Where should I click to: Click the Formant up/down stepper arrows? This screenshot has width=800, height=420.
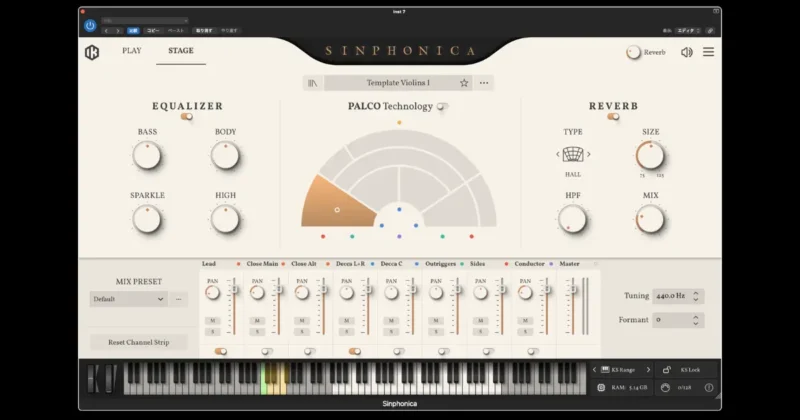pyautogui.click(x=695, y=320)
